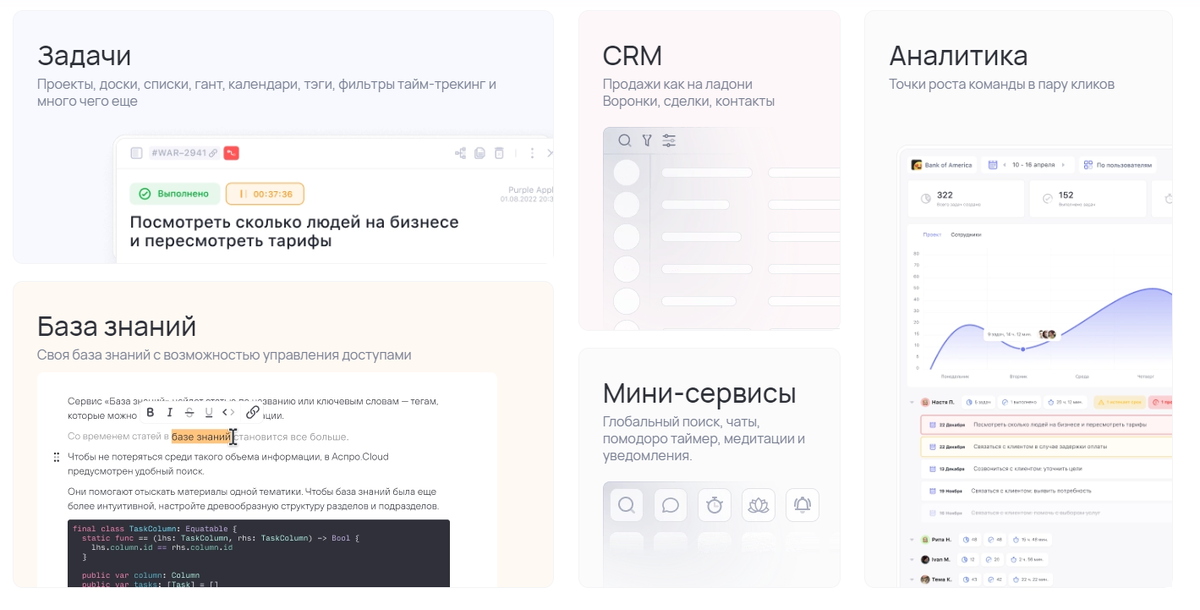Apply bold formatting in knowledge base toolbar

point(150,412)
